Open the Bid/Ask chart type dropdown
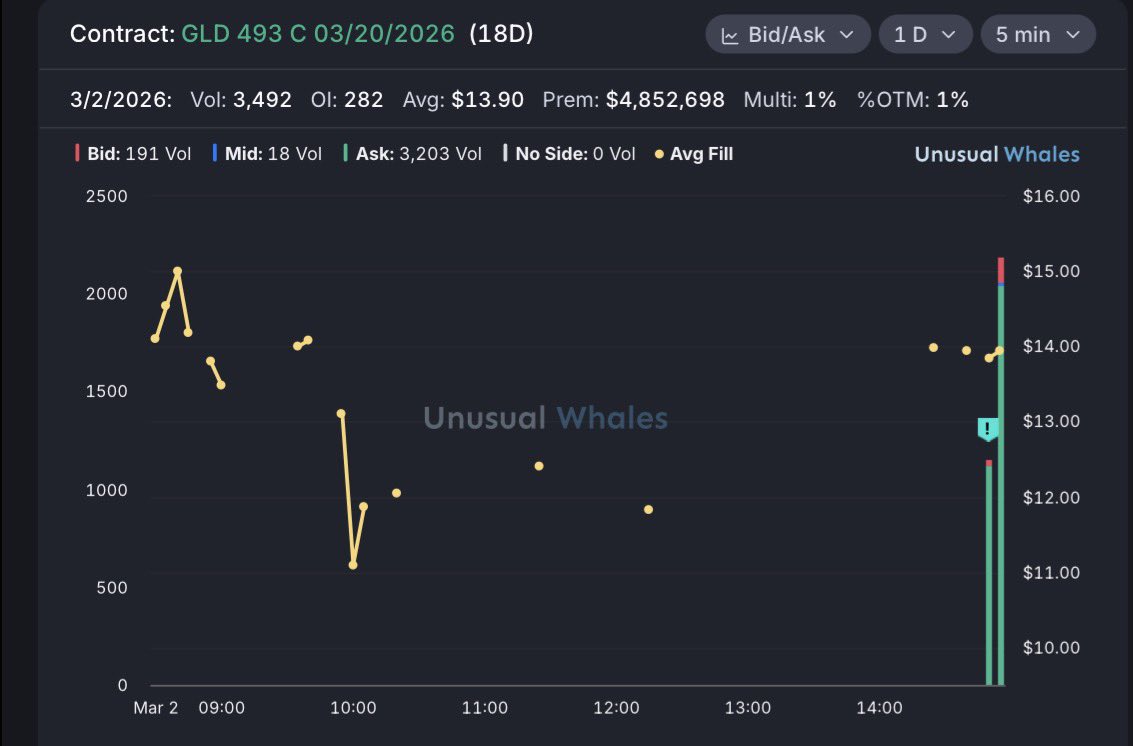The width and height of the screenshot is (1133, 746). pyautogui.click(x=788, y=34)
